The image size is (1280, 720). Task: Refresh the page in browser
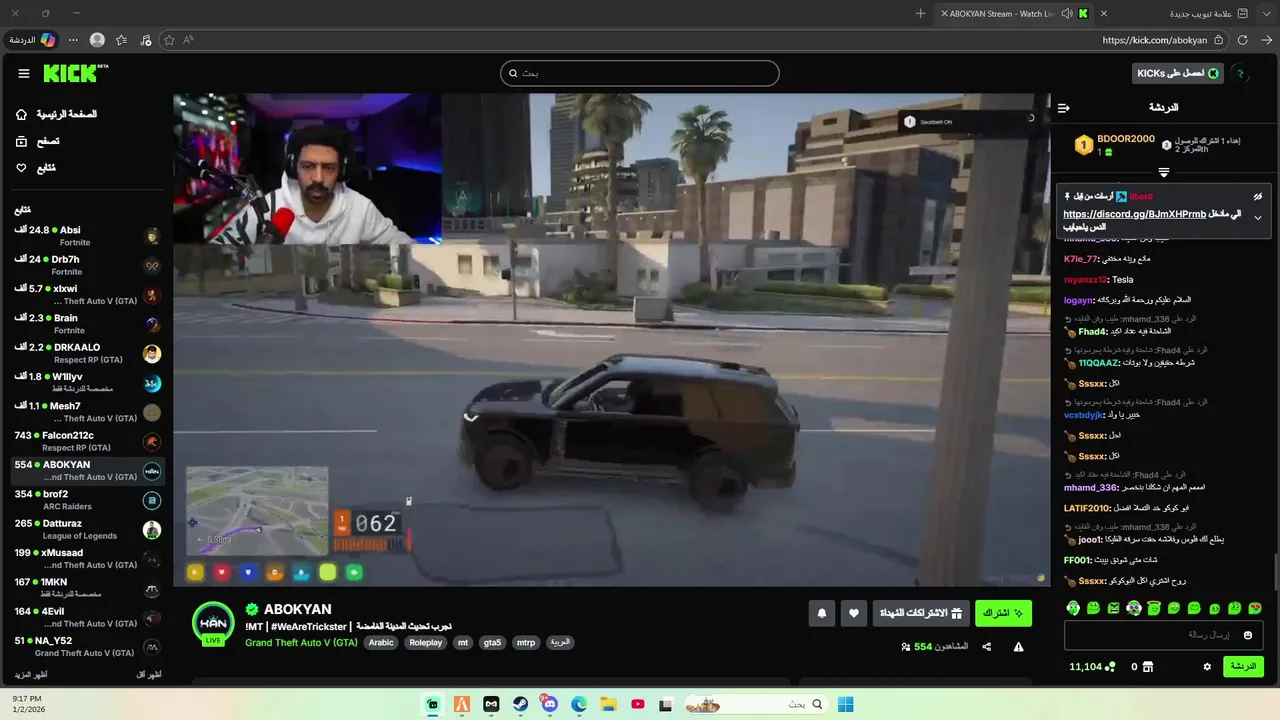coord(1242,40)
